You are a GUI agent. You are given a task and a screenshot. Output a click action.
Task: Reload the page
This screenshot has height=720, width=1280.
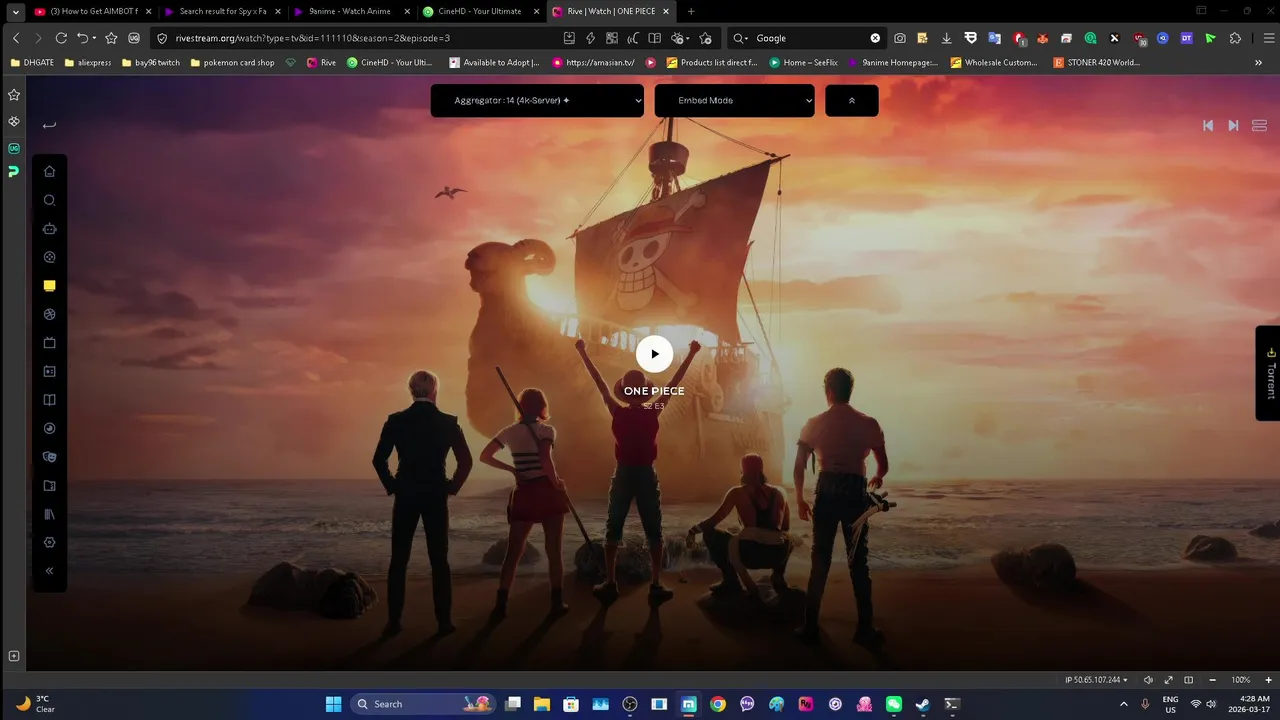point(61,38)
